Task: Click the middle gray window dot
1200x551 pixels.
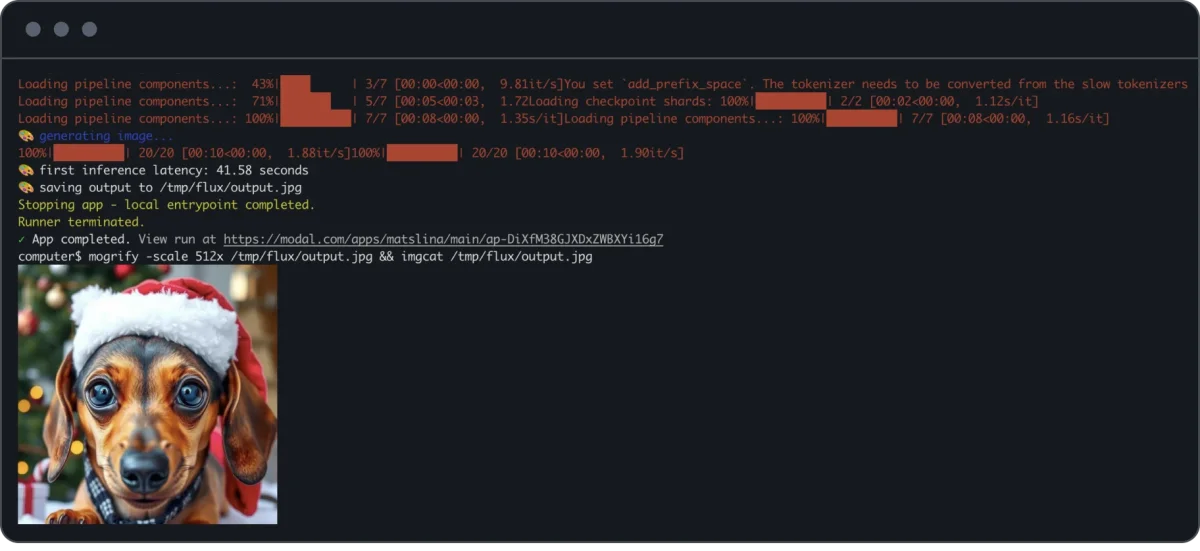Action: click(61, 29)
